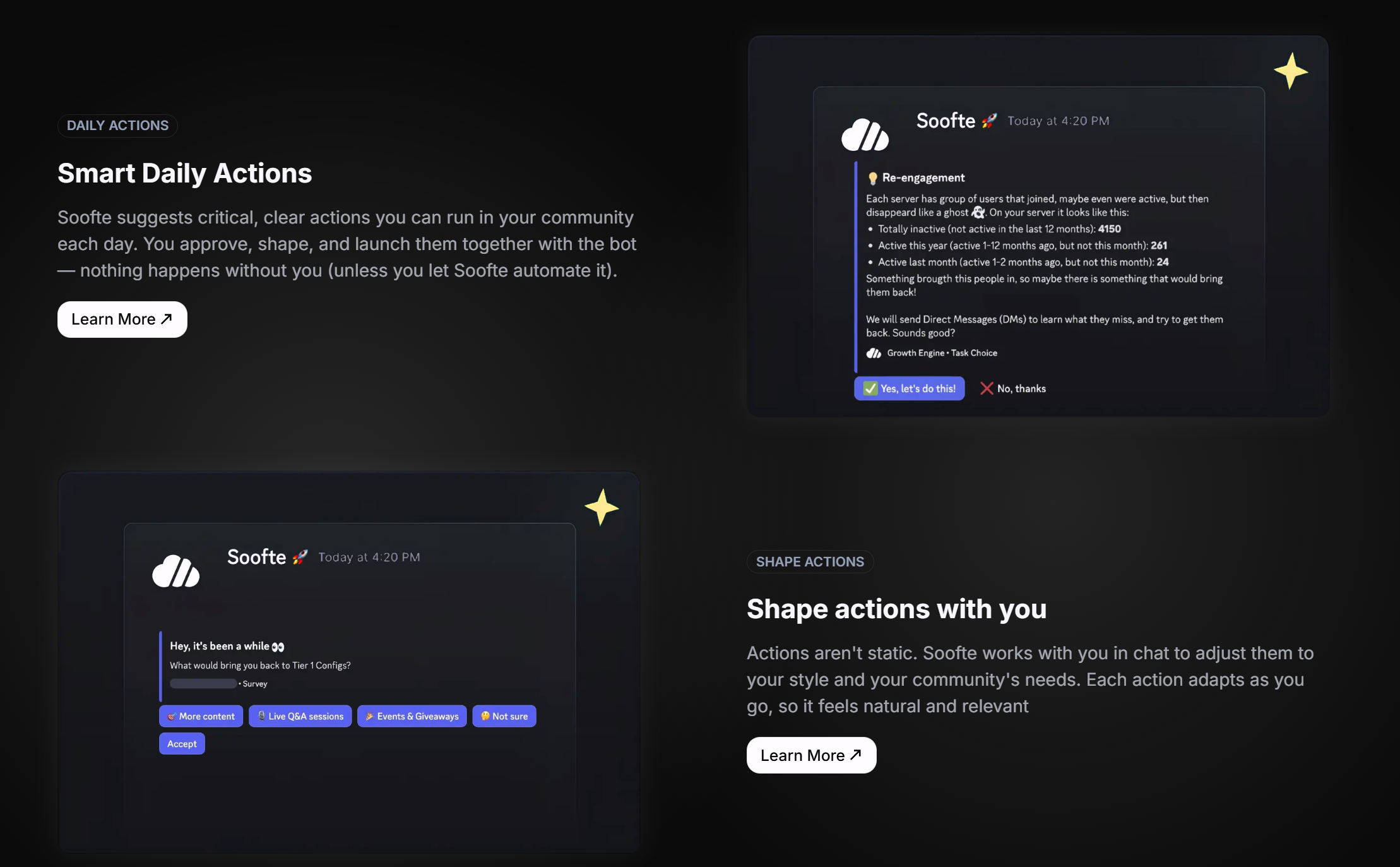
Task: Click the light bulb icon beside Re-engagement
Action: (x=872, y=178)
